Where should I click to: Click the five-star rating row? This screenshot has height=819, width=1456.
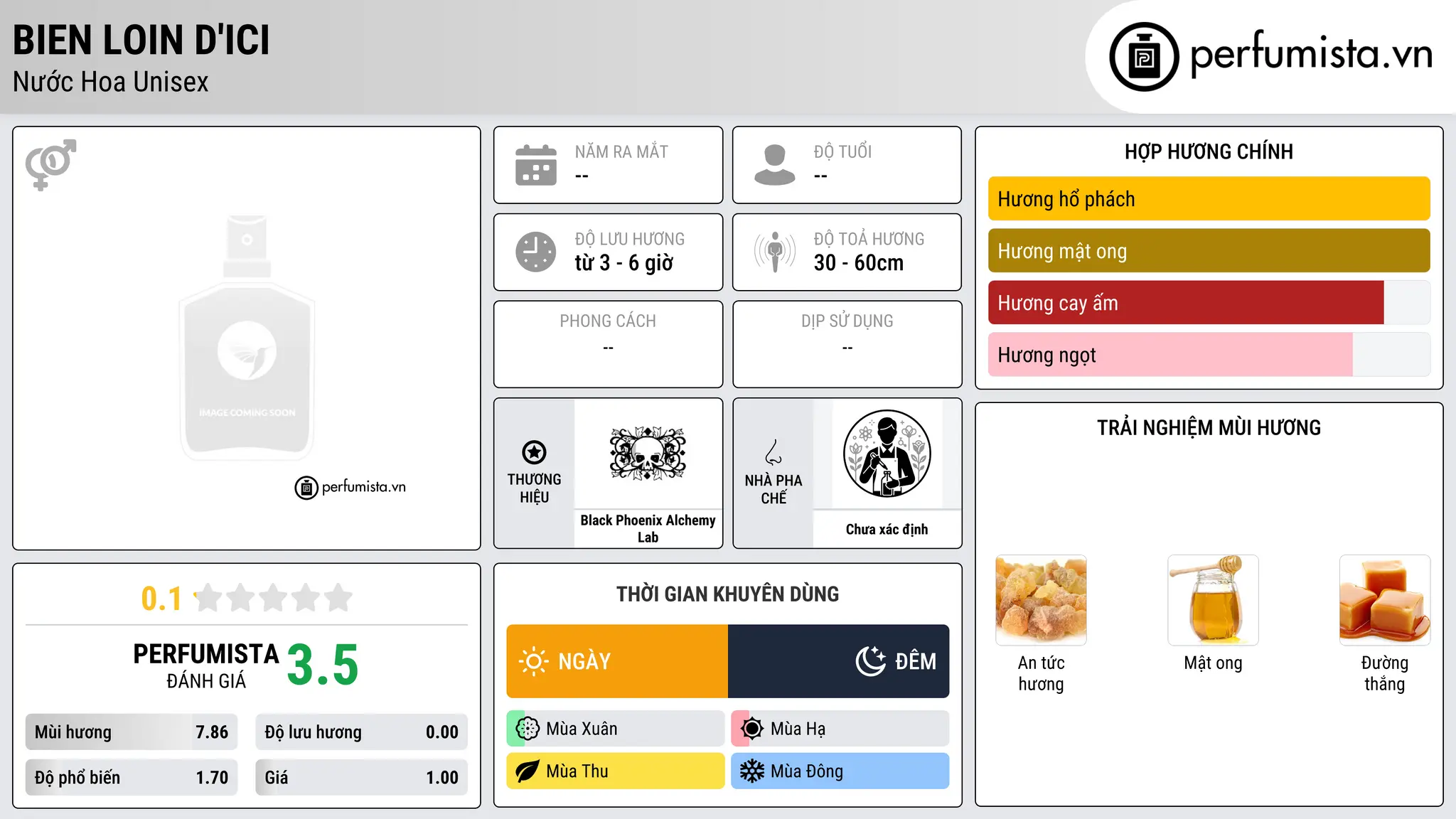274,598
